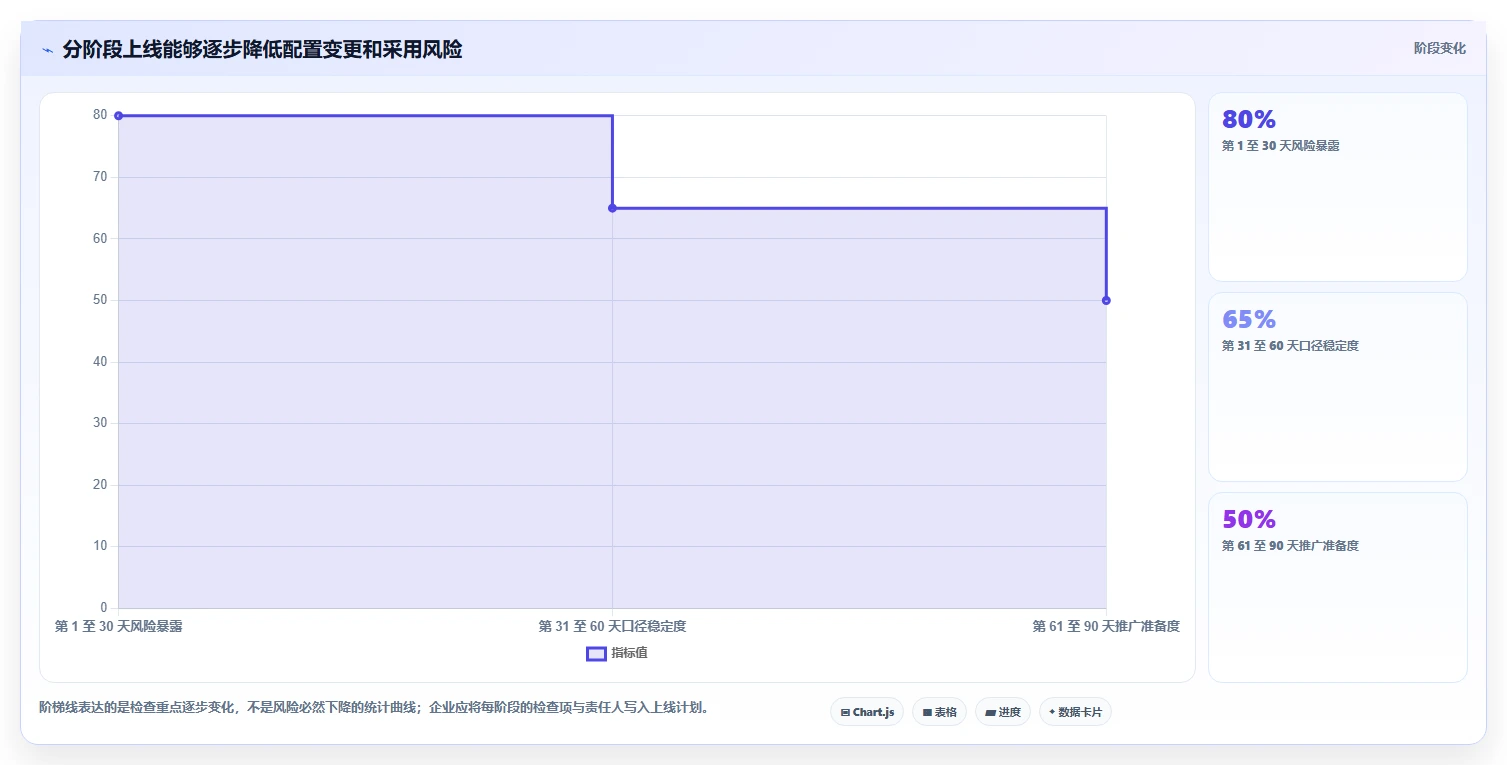Select the 进度 pill button
The image size is (1507, 765).
1002,712
